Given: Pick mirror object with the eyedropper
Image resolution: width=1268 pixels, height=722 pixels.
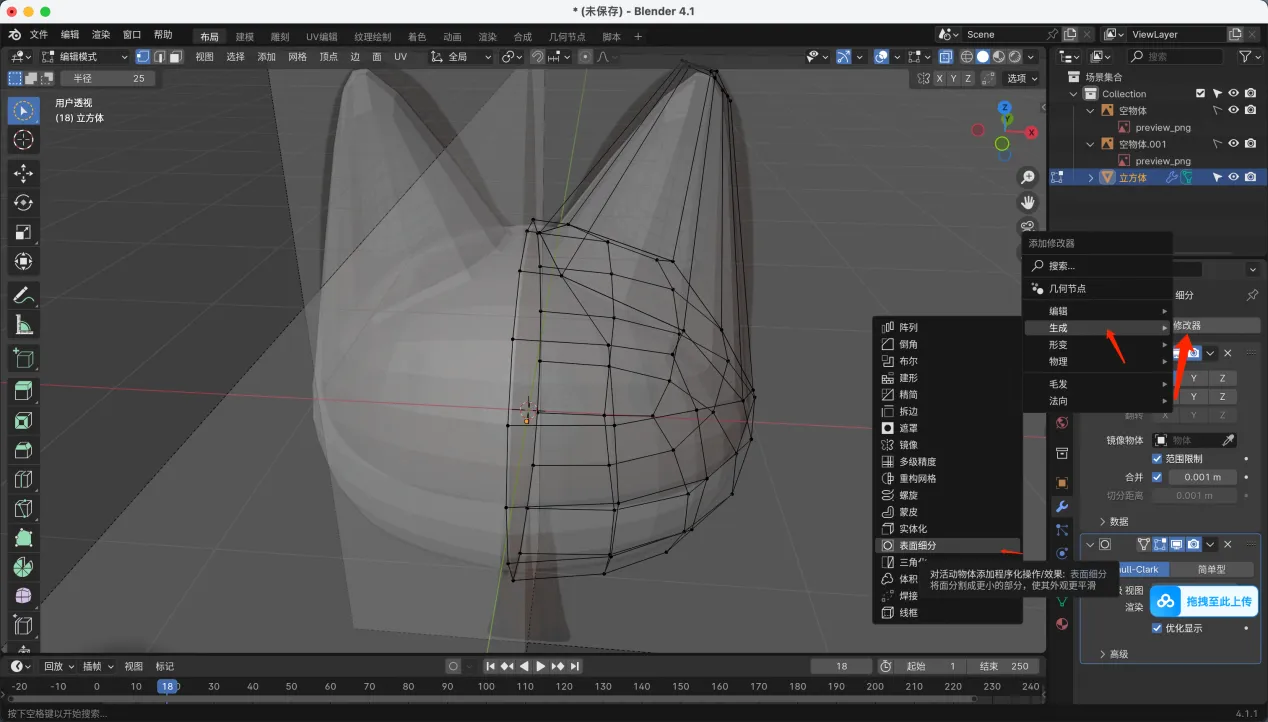Looking at the screenshot, I should click(x=1229, y=440).
